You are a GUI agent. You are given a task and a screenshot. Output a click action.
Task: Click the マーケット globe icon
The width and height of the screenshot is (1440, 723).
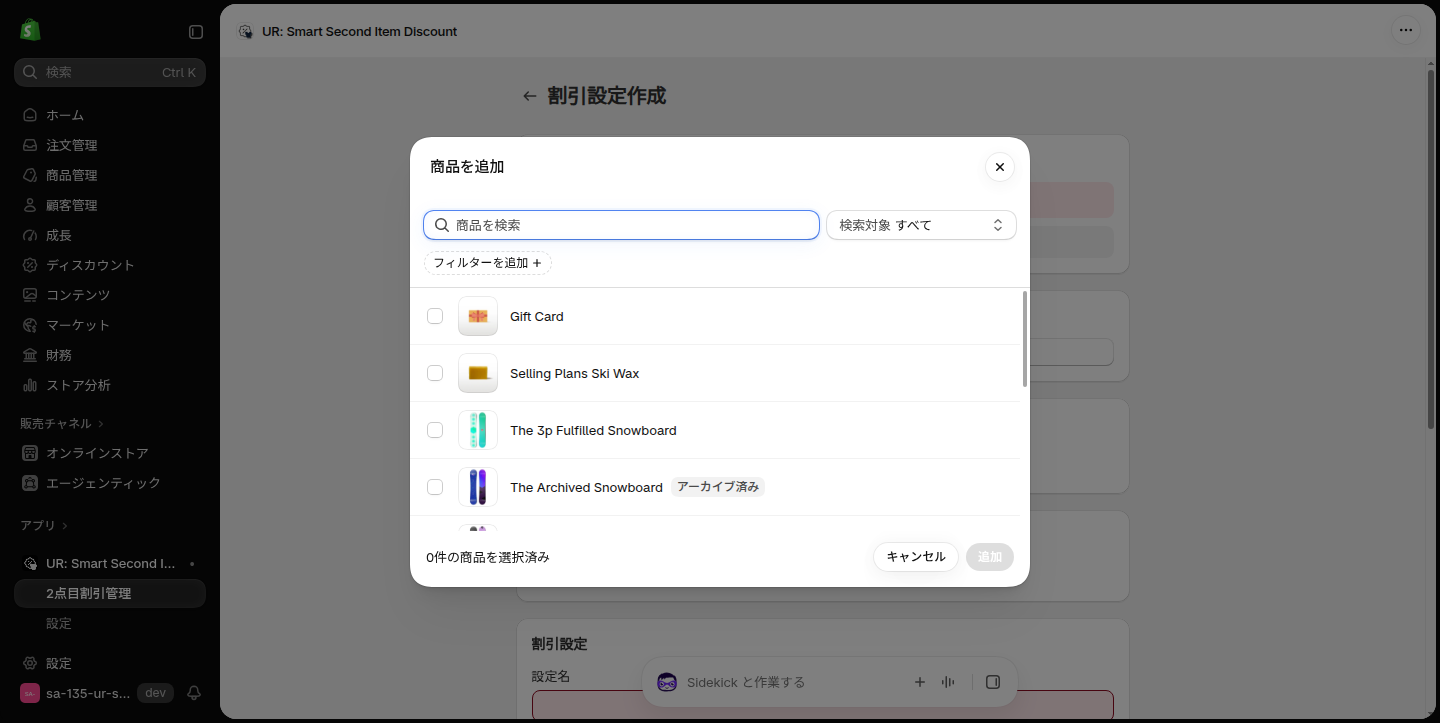coord(30,325)
